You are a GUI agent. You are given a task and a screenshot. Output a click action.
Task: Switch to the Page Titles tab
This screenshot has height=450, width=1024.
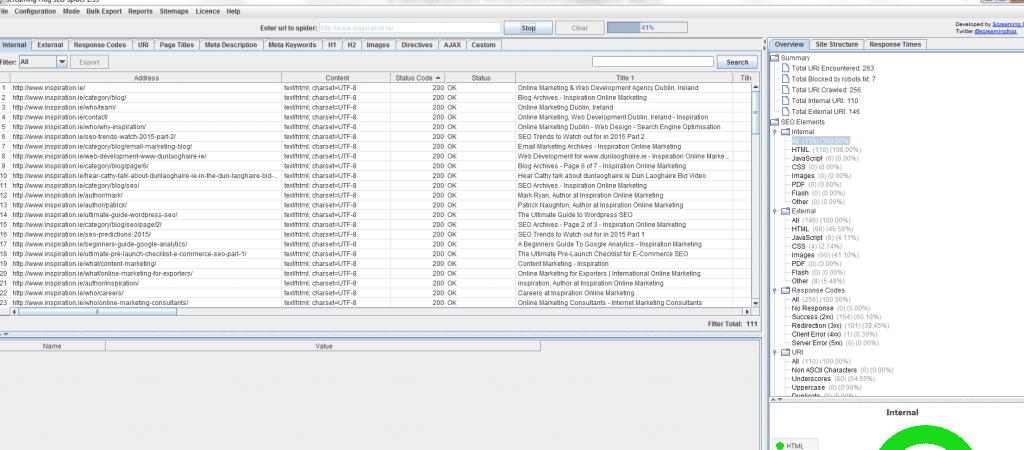(177, 45)
